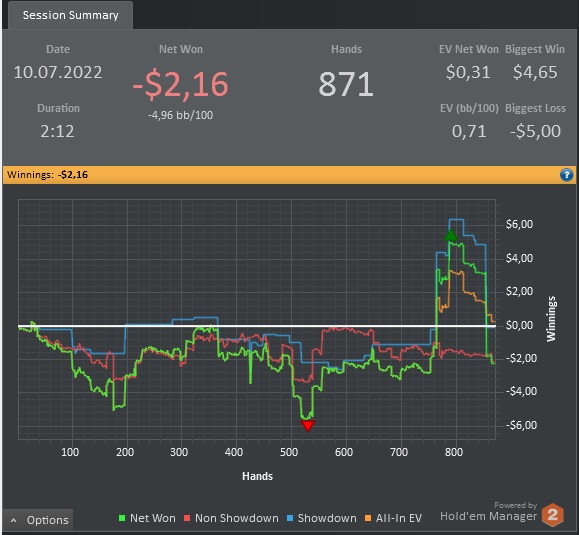Click the hands count 871
Viewport: 579px width, 535px height.
[x=346, y=84]
